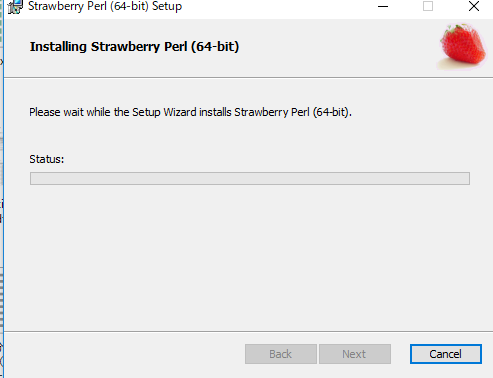Click the greyed-out maximize window icon
The width and height of the screenshot is (493, 378).
[428, 6]
